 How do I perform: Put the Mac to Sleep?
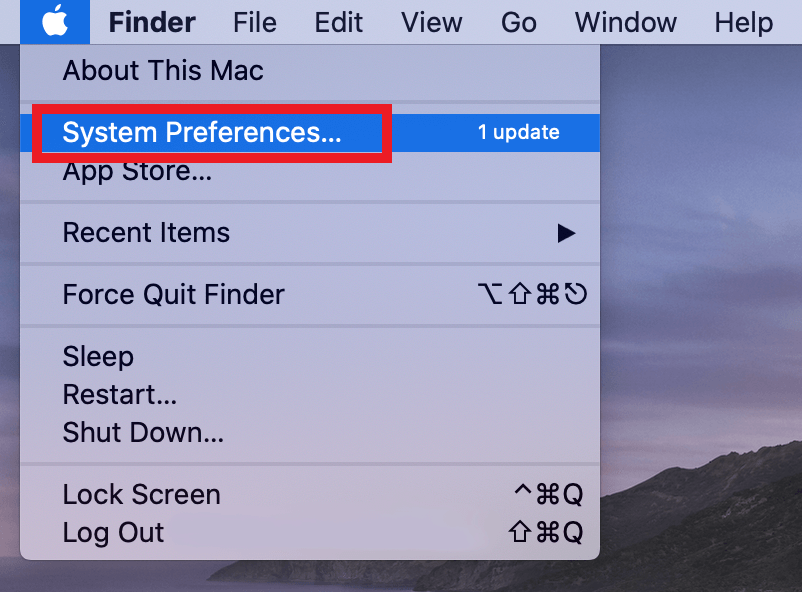[x=95, y=356]
